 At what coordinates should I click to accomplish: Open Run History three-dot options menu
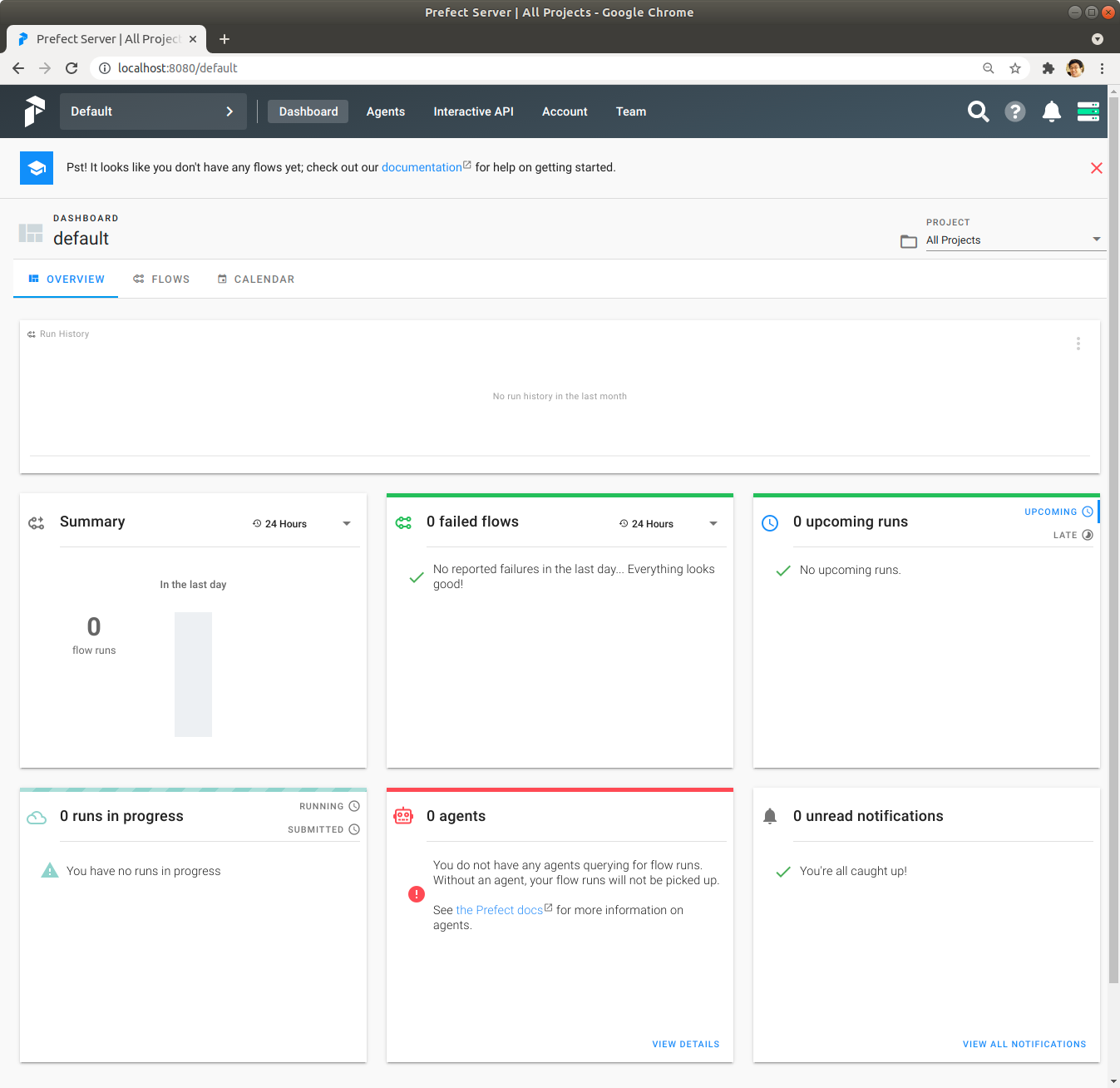point(1078,344)
